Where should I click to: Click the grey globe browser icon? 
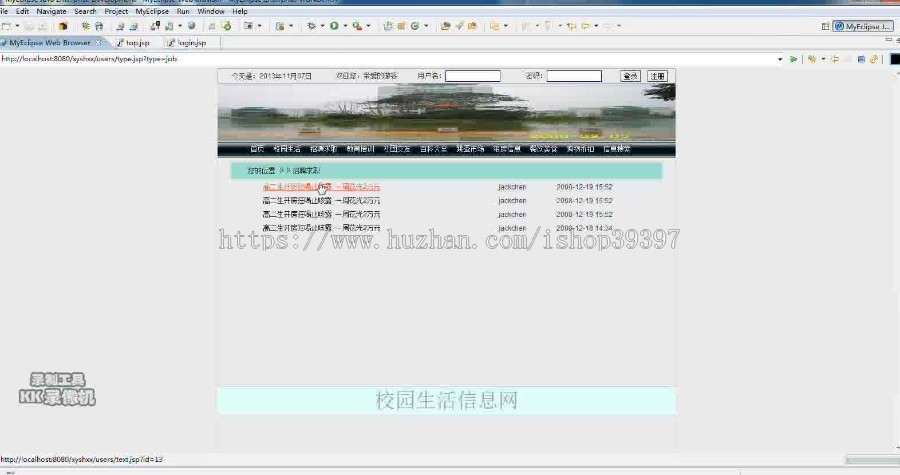point(192,26)
